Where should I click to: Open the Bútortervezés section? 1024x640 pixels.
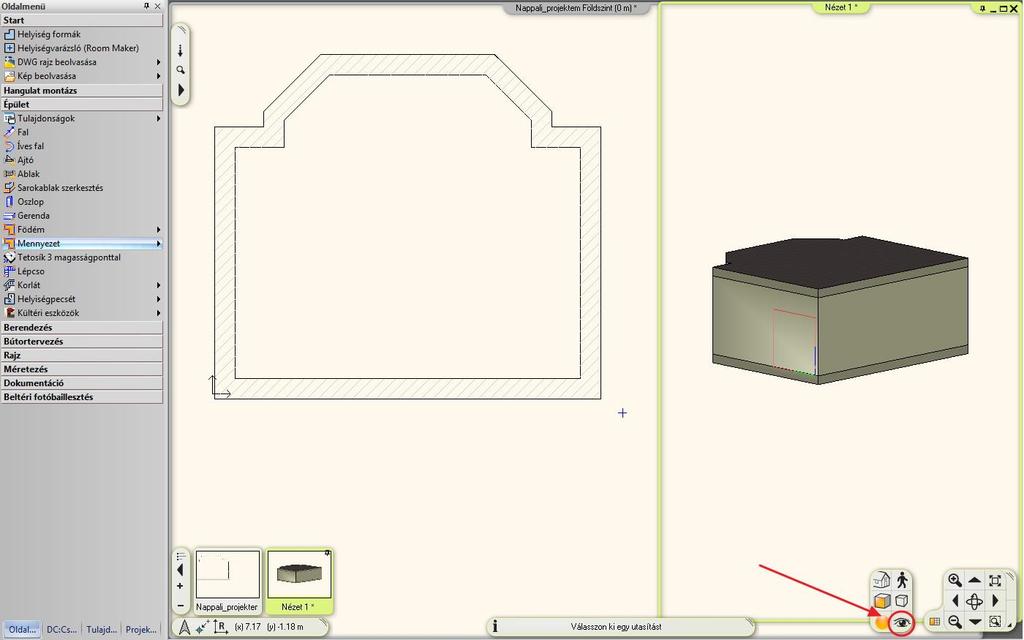pyautogui.click(x=82, y=341)
